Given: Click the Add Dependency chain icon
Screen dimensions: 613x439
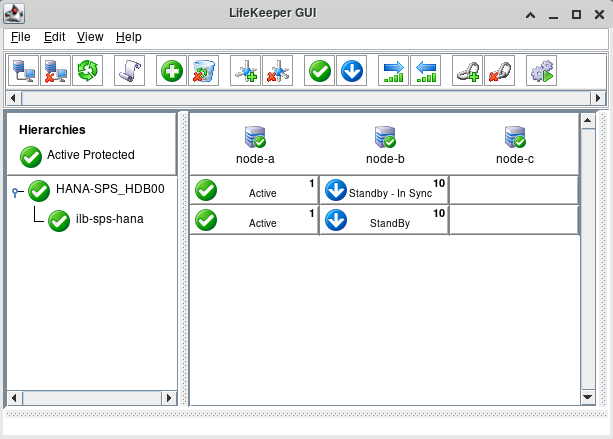Looking at the screenshot, I should pos(468,71).
